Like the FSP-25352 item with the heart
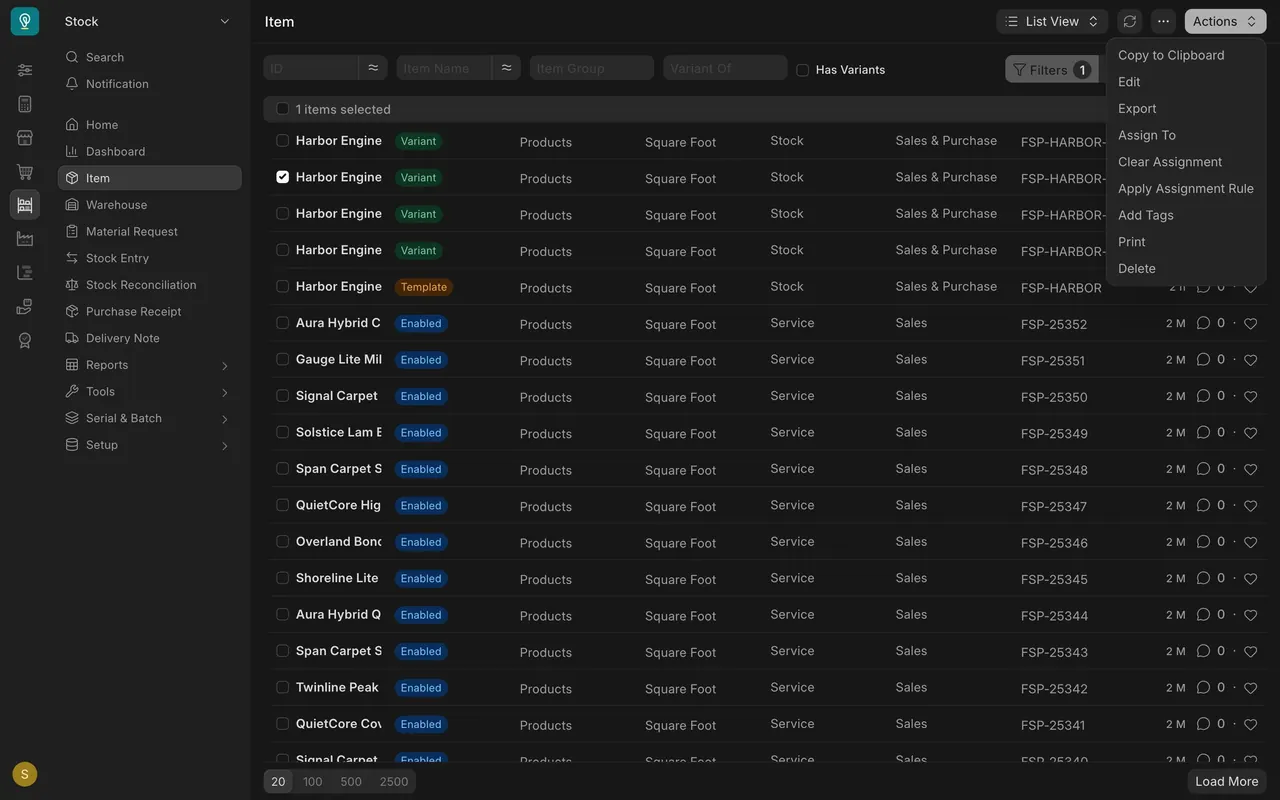This screenshot has width=1280, height=800. click(1250, 324)
